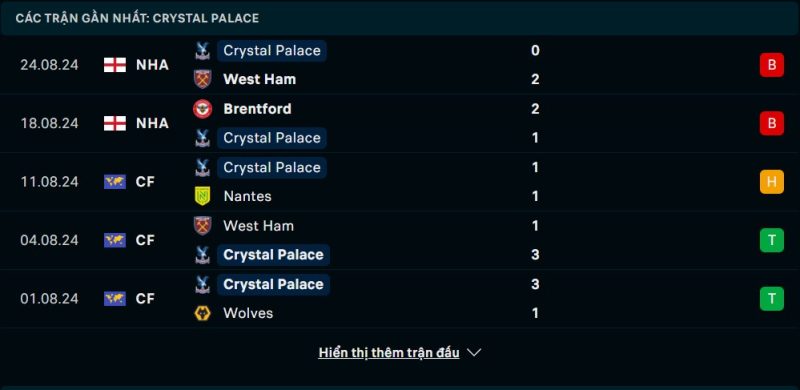Click 'Các trận gần nhất: Crystal Palace' header

[137, 18]
